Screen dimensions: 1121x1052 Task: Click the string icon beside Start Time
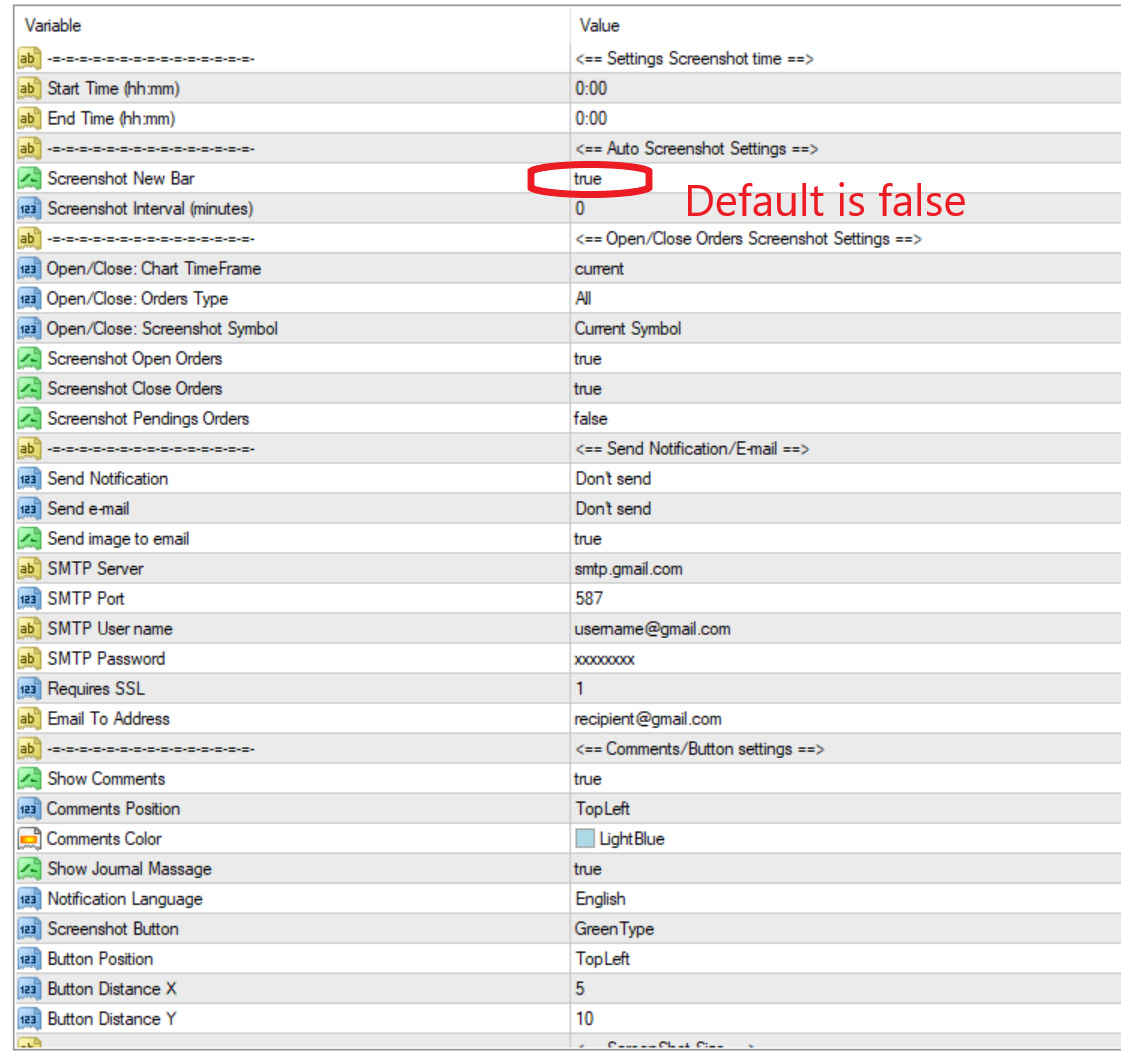tap(29, 89)
